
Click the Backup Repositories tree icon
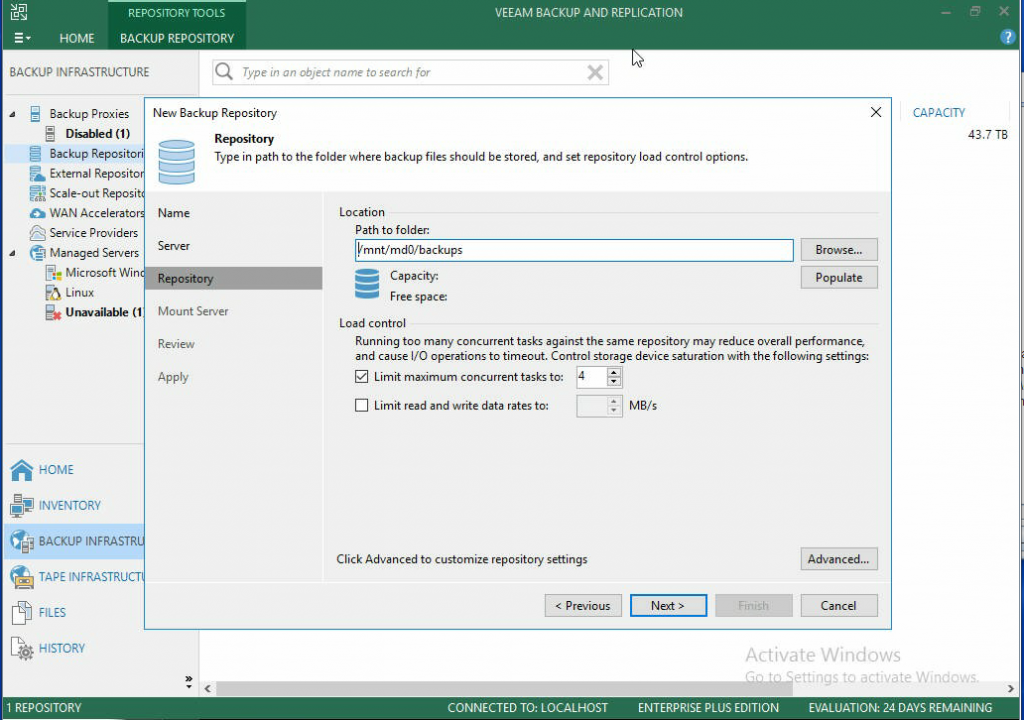click(36, 154)
